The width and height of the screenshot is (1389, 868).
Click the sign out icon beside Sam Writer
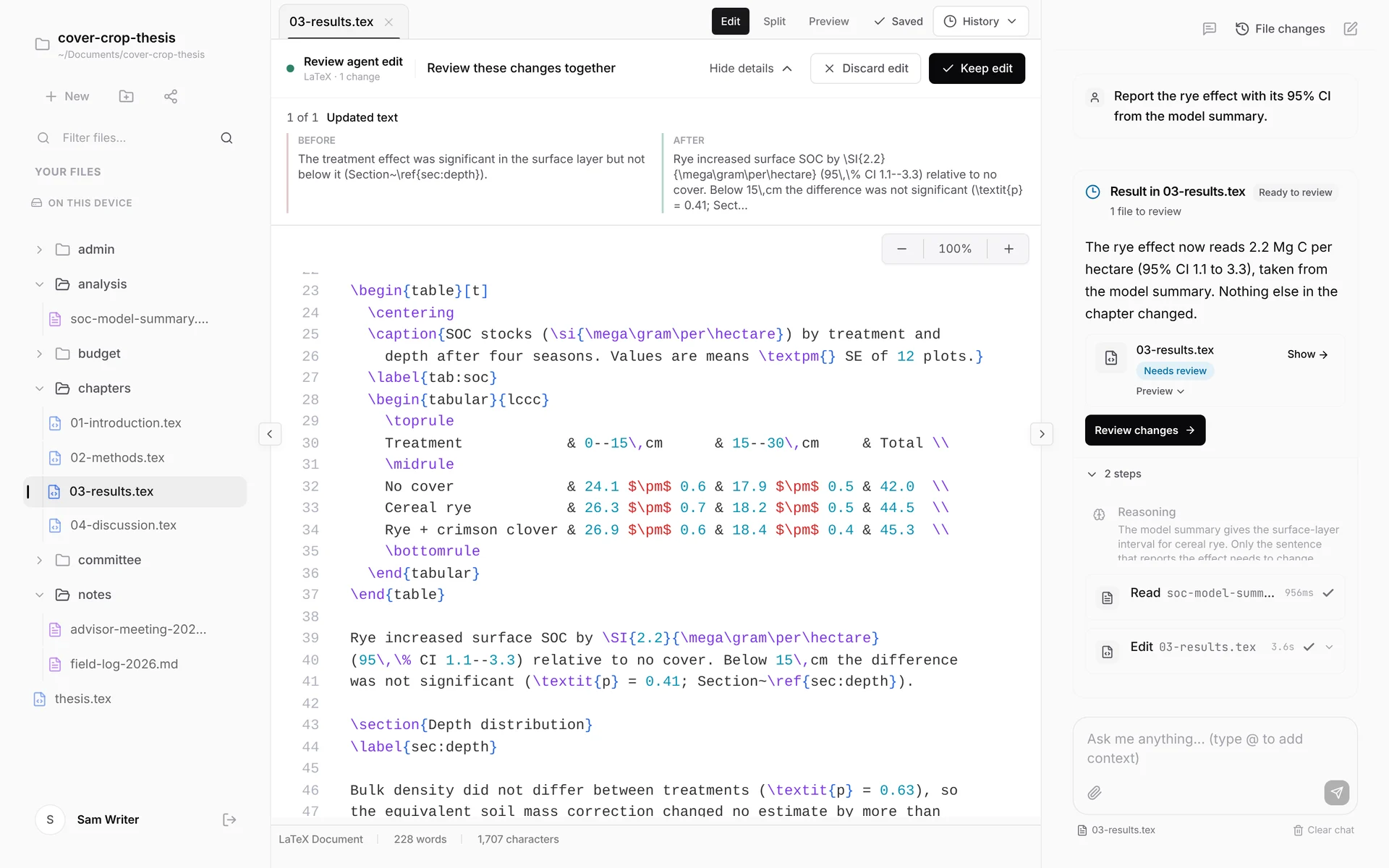click(x=229, y=820)
